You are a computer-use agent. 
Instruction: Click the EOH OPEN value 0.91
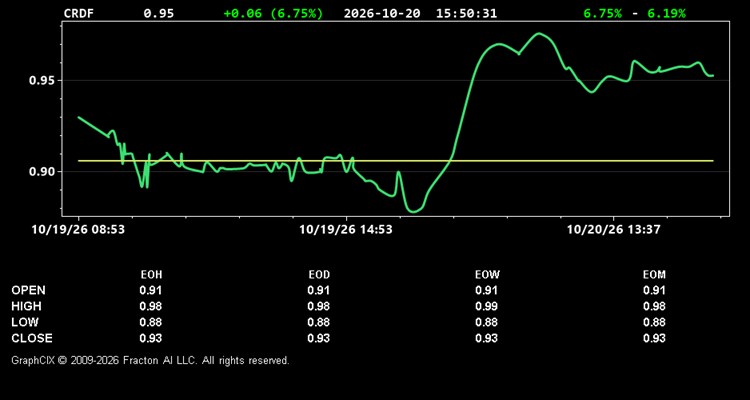point(151,290)
